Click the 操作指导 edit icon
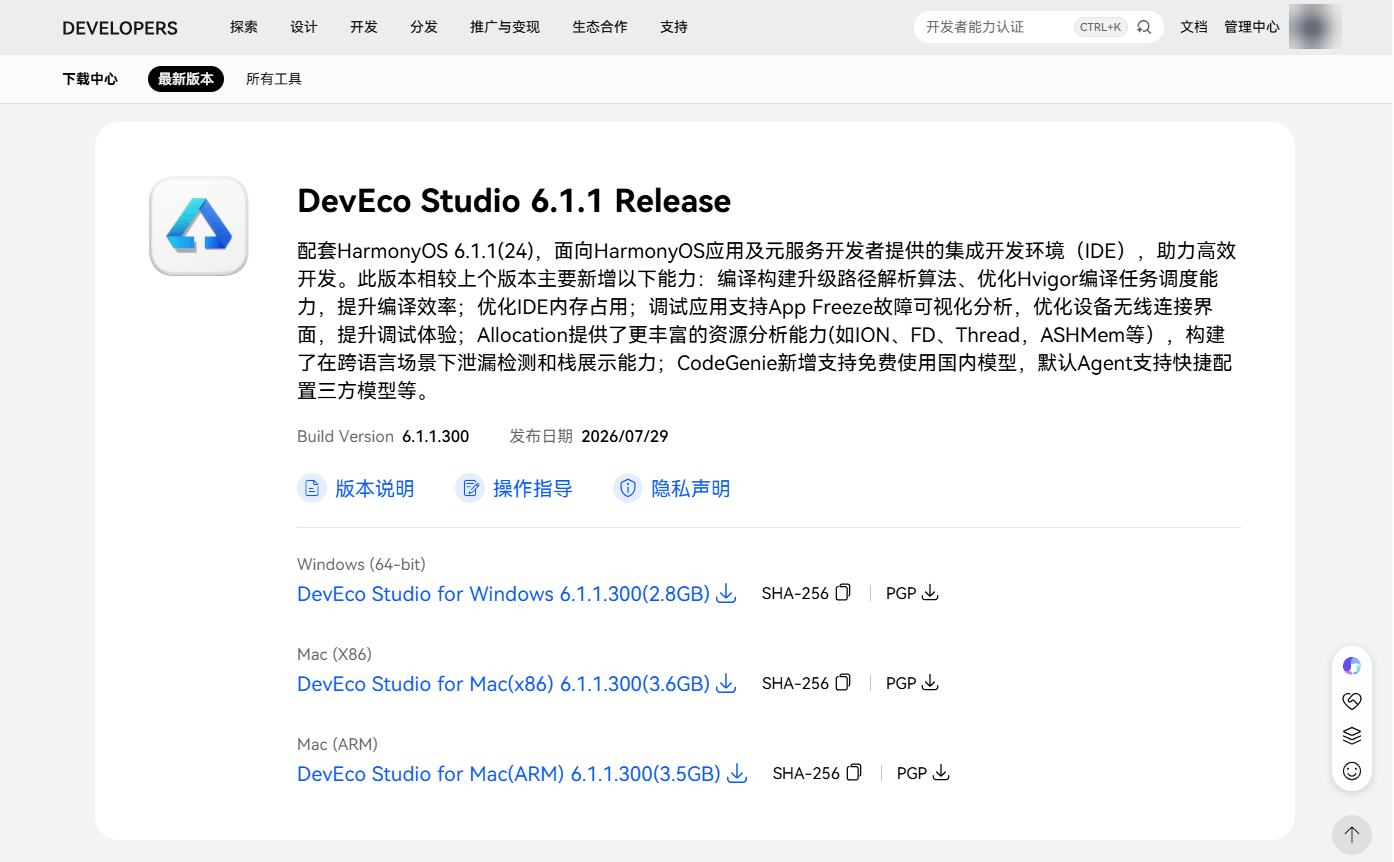This screenshot has height=862, width=1394. tap(470, 488)
